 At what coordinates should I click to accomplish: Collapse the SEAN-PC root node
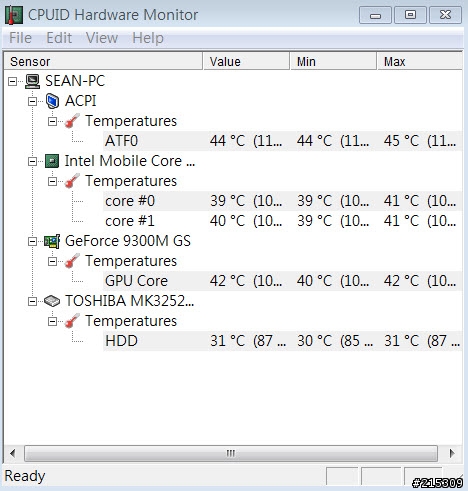tap(12, 81)
